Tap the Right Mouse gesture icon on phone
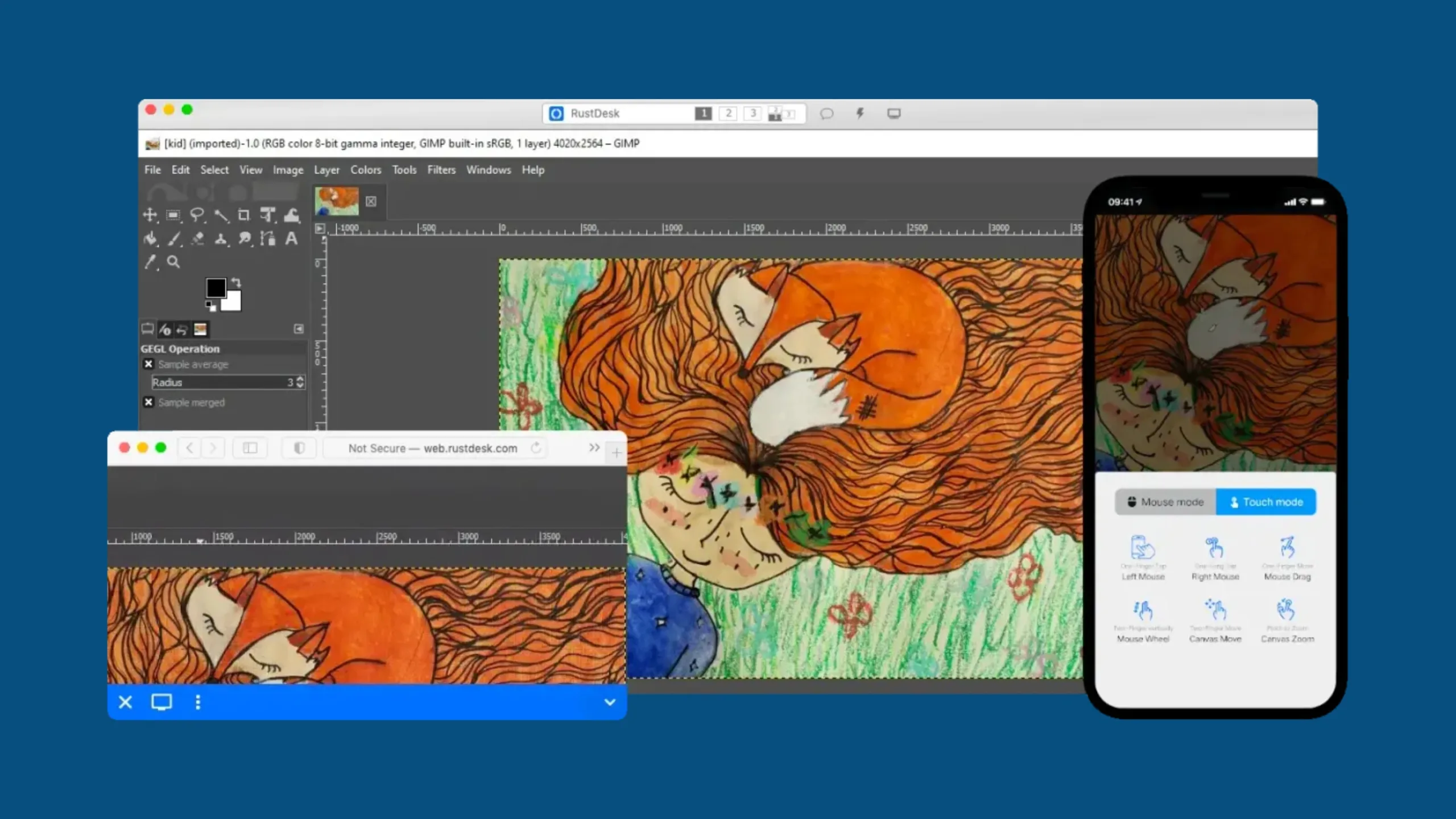 pyautogui.click(x=1215, y=547)
